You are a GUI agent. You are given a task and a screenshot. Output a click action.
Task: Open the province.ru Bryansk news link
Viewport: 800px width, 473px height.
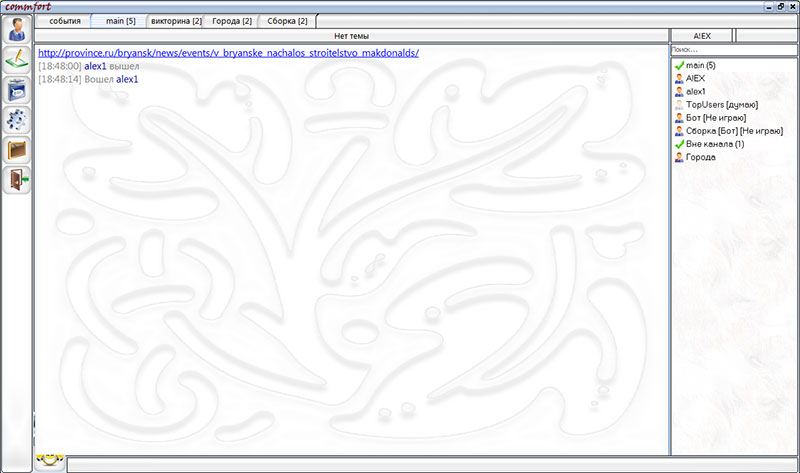pyautogui.click(x=228, y=53)
